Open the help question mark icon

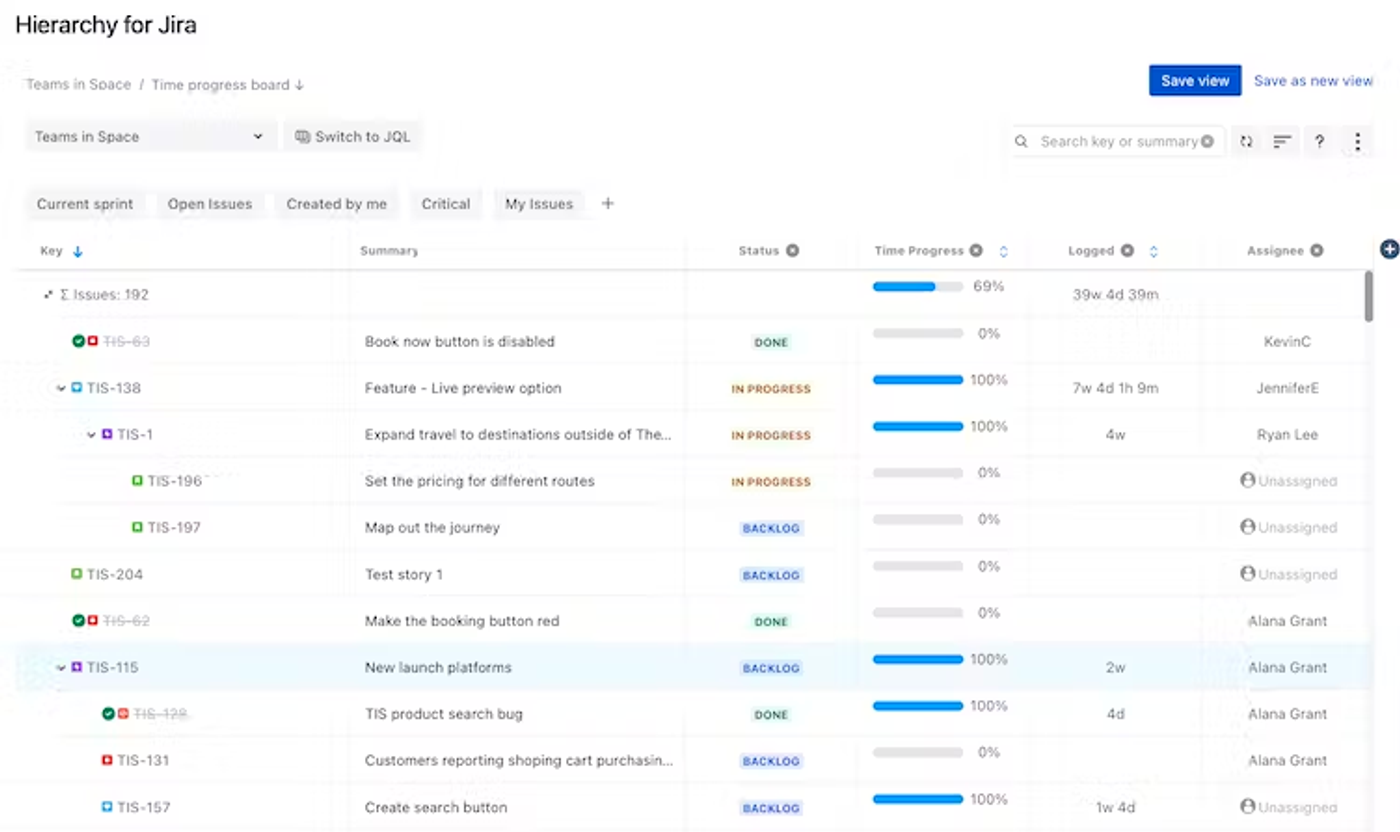1320,142
